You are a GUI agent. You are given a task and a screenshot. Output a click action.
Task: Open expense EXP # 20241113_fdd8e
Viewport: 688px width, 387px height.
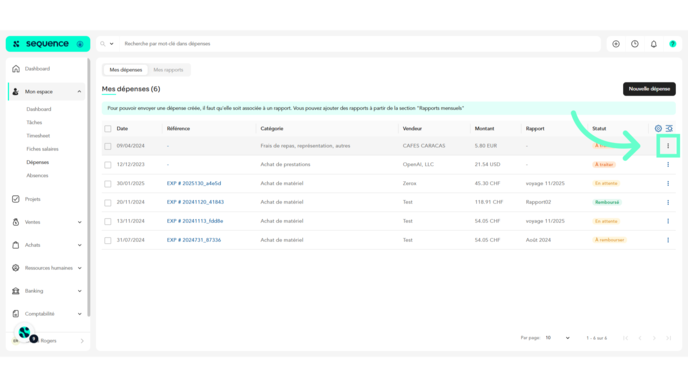click(x=195, y=221)
